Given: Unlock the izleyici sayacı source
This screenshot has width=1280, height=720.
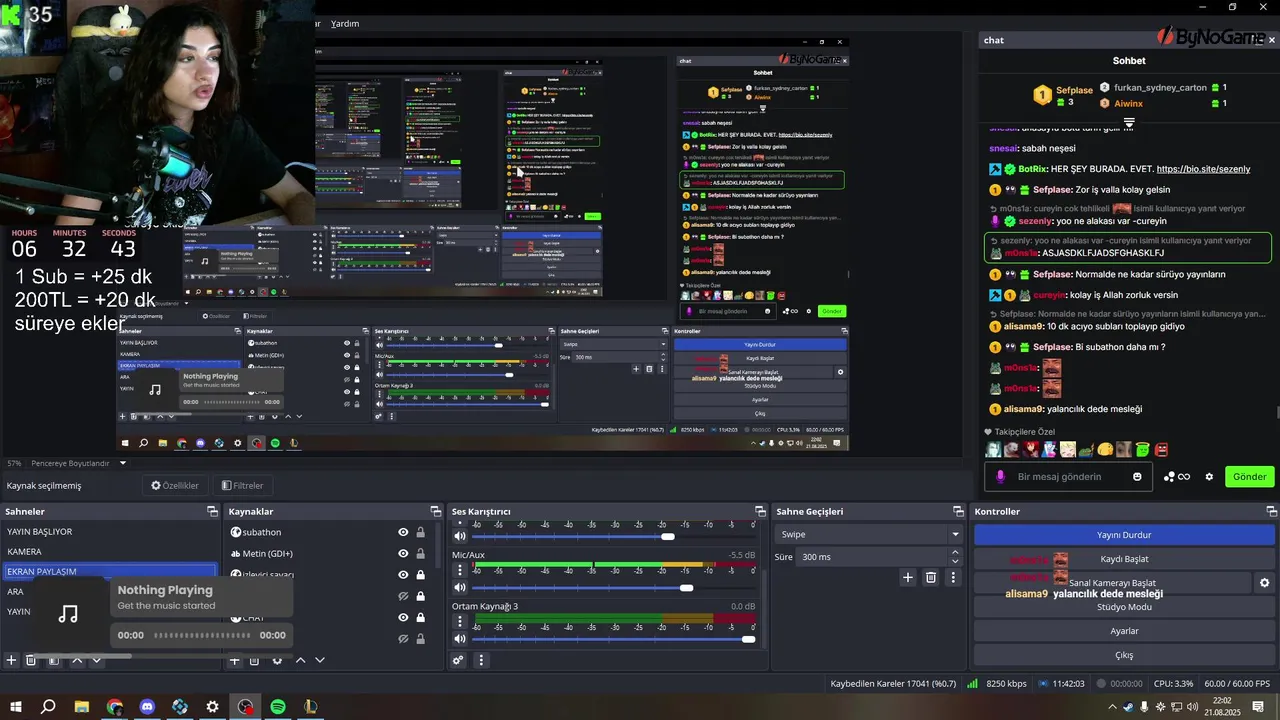Looking at the screenshot, I should click(420, 575).
